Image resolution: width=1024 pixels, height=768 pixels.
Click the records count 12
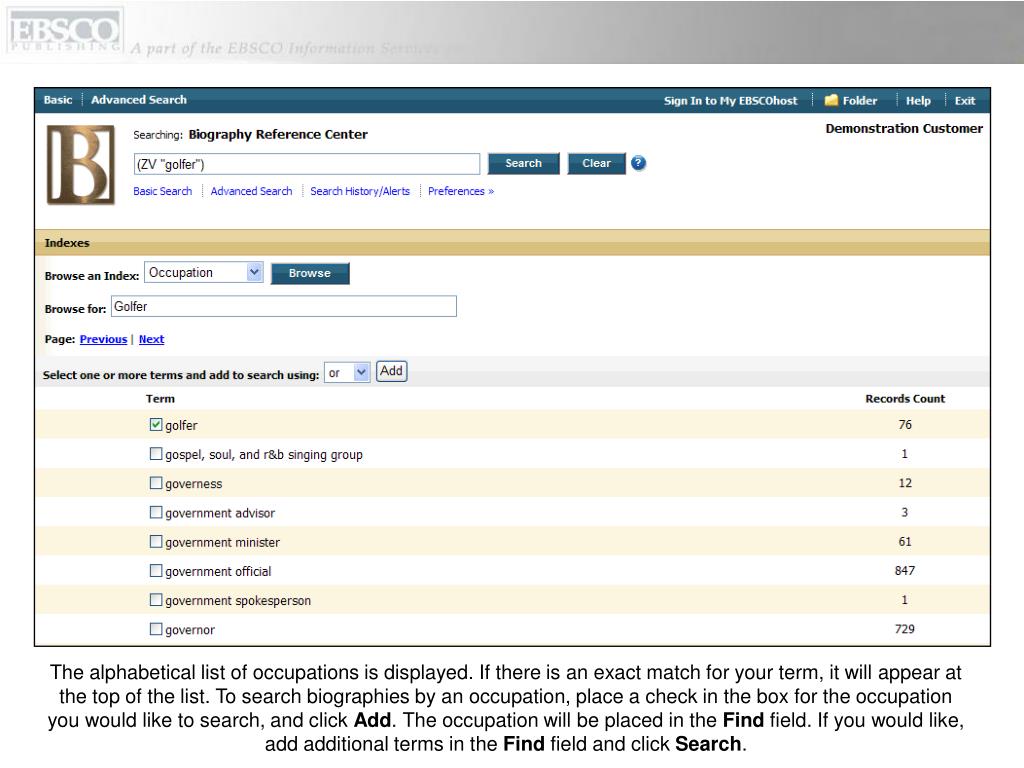tap(904, 483)
